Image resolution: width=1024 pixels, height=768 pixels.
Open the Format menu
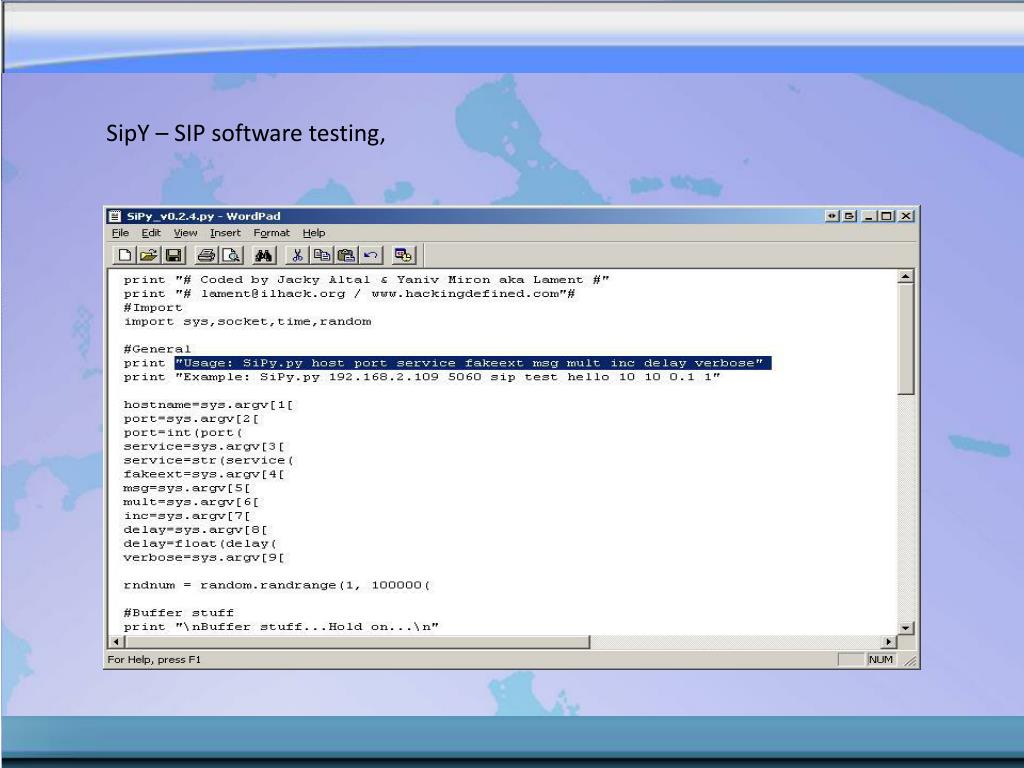point(272,233)
